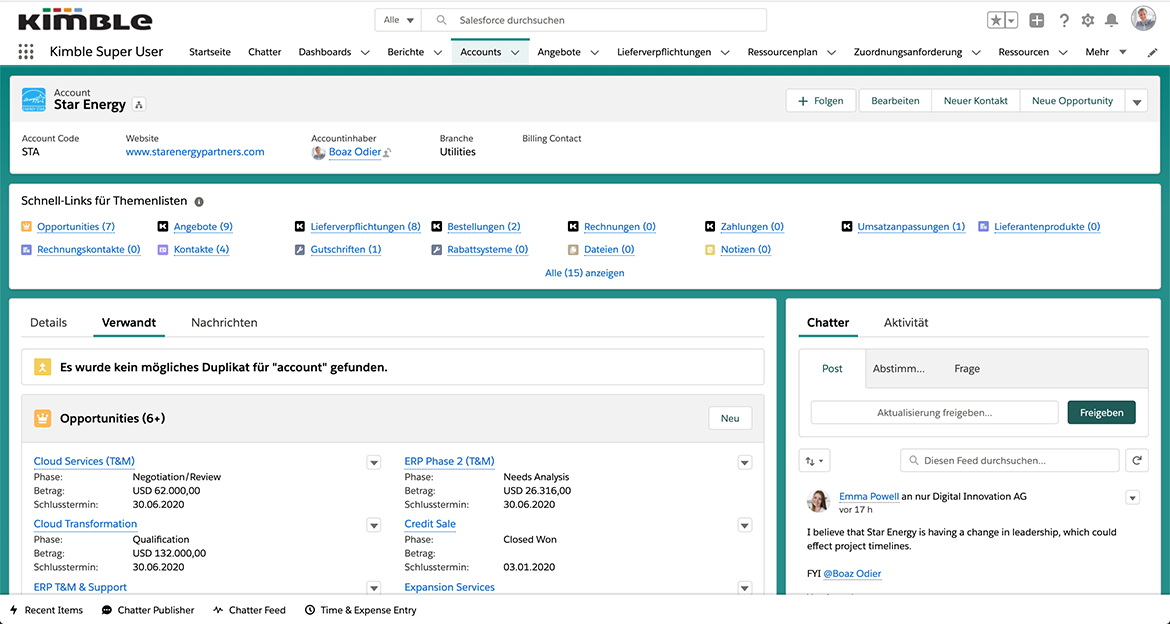Click the Kimble icon next to Angebote (9)
Screen dimensions: 1170x624
coord(163,226)
